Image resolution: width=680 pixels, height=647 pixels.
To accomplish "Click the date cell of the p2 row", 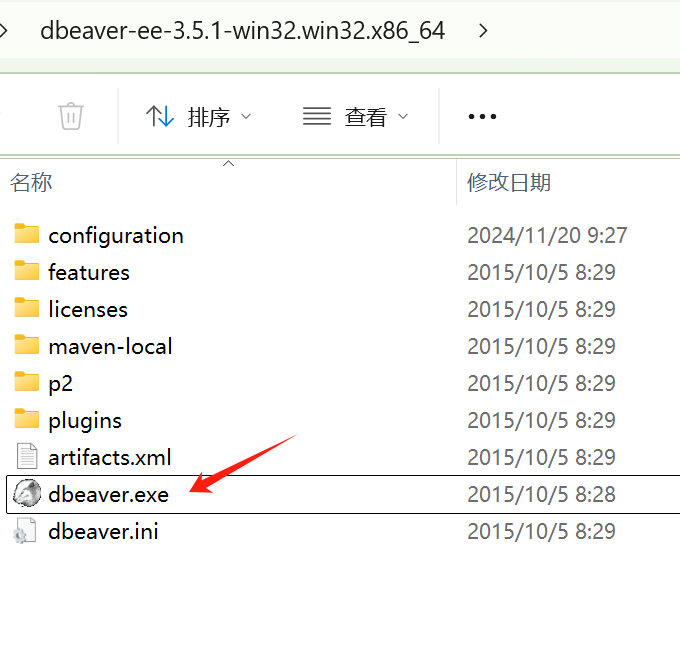I will point(541,383).
